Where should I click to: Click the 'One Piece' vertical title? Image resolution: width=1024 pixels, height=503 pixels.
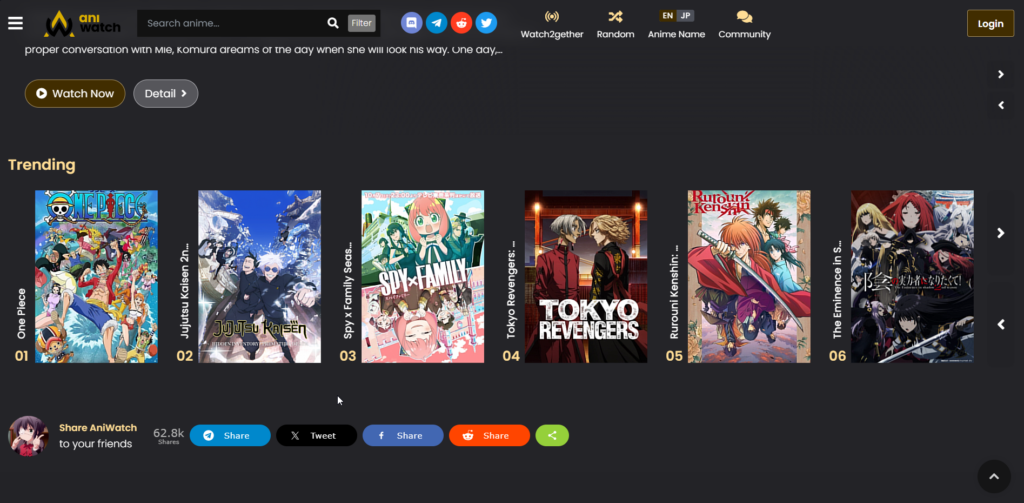pos(22,314)
